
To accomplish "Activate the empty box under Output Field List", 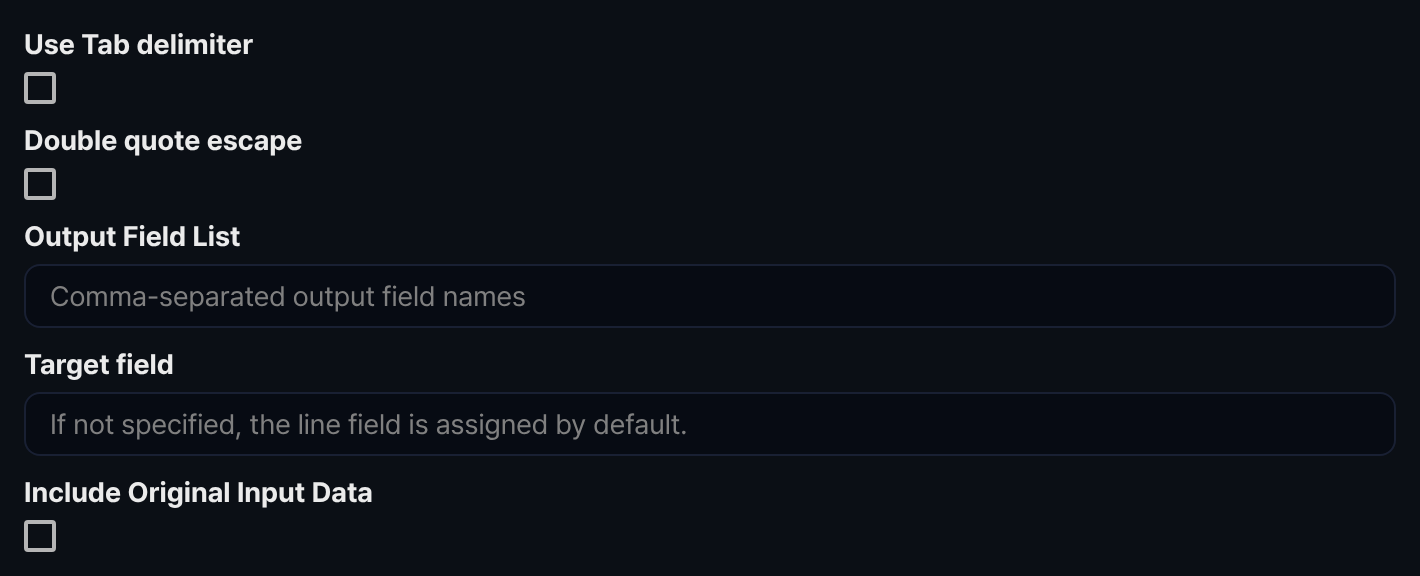I will 709,296.
